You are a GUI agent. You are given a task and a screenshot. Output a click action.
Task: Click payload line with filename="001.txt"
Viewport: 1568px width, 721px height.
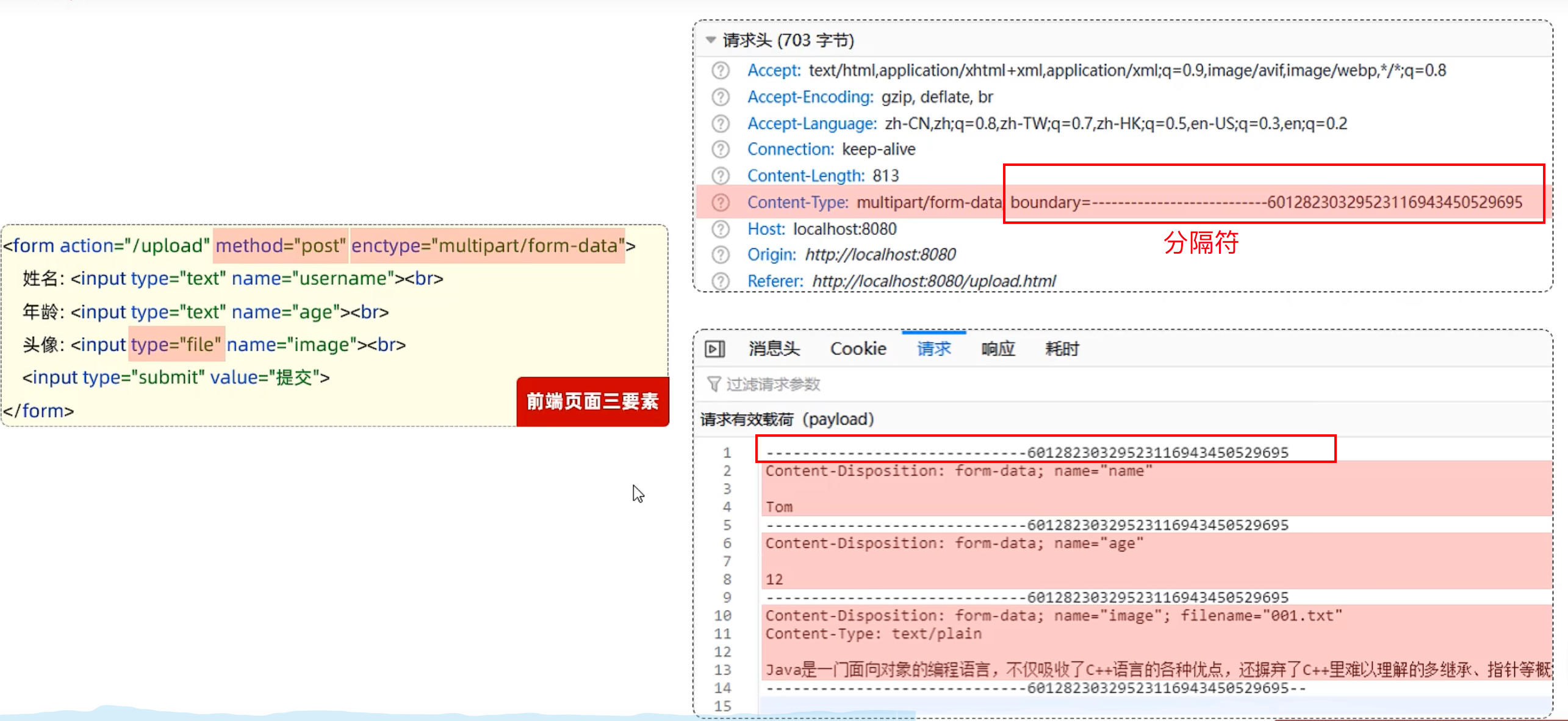click(x=1054, y=616)
